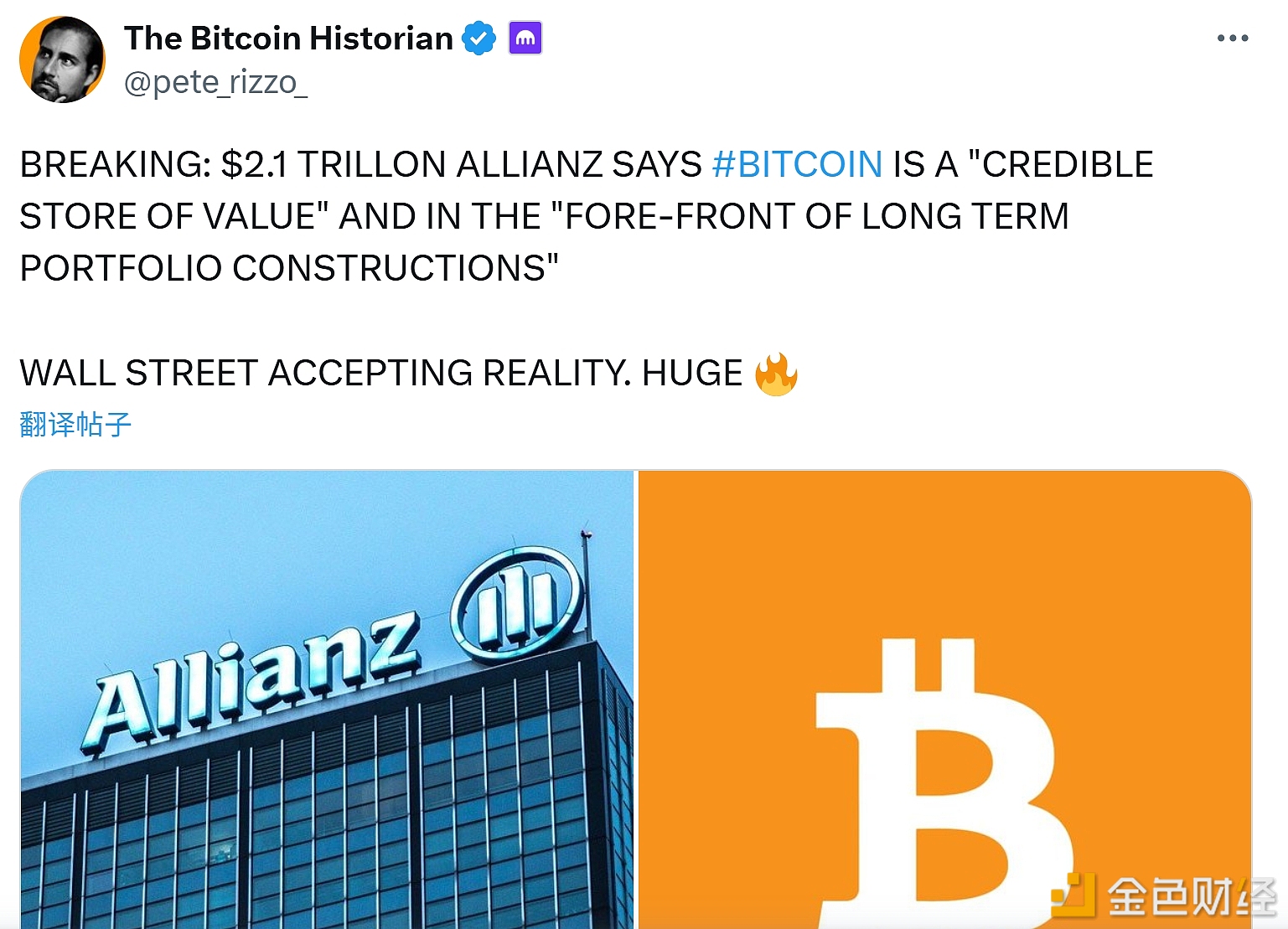Open the orange Bitcoin logo image
Image resolution: width=1288 pixels, height=929 pixels.
(944, 699)
